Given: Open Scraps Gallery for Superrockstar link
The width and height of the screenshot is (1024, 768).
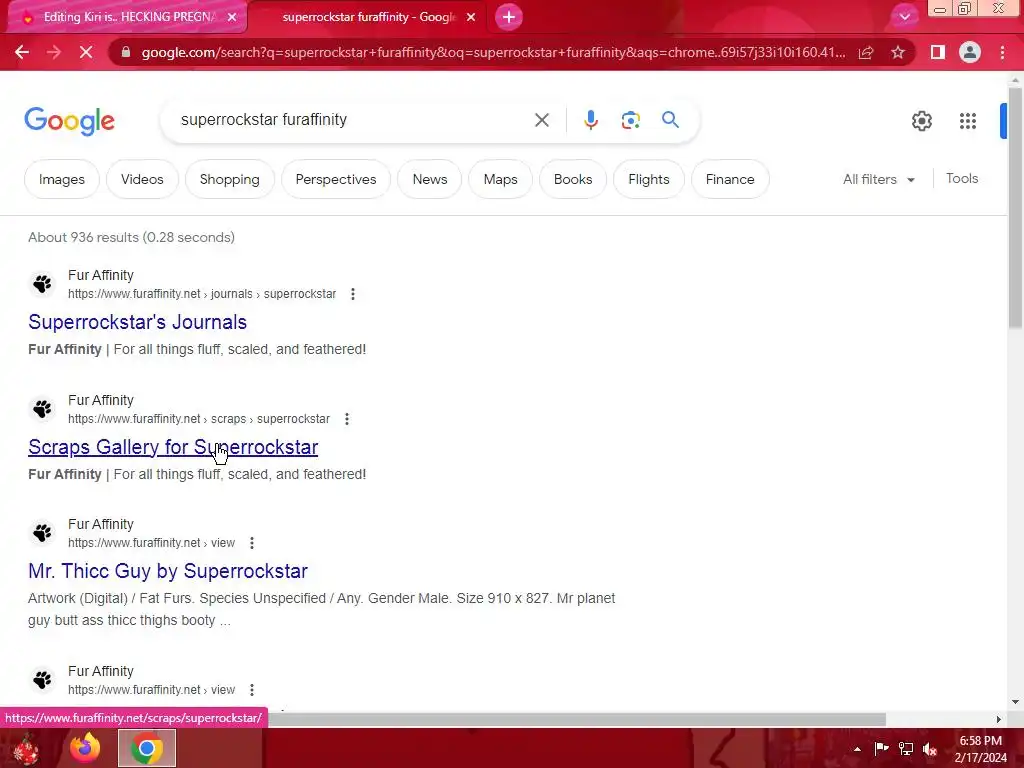Looking at the screenshot, I should pos(173,447).
